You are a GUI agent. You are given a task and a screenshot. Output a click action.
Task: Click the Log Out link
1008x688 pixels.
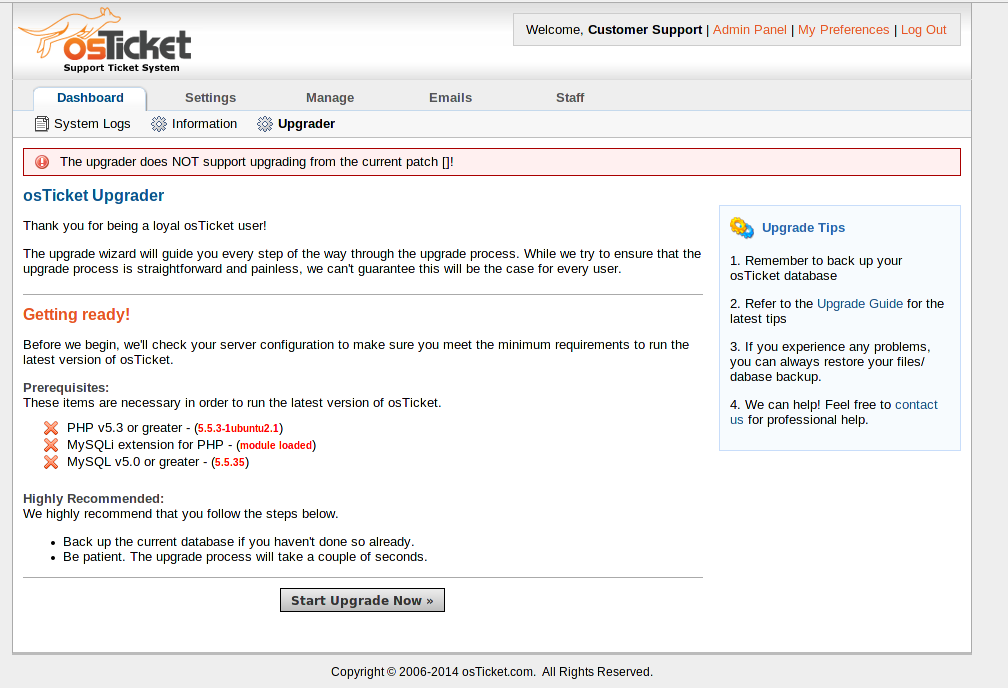[923, 30]
